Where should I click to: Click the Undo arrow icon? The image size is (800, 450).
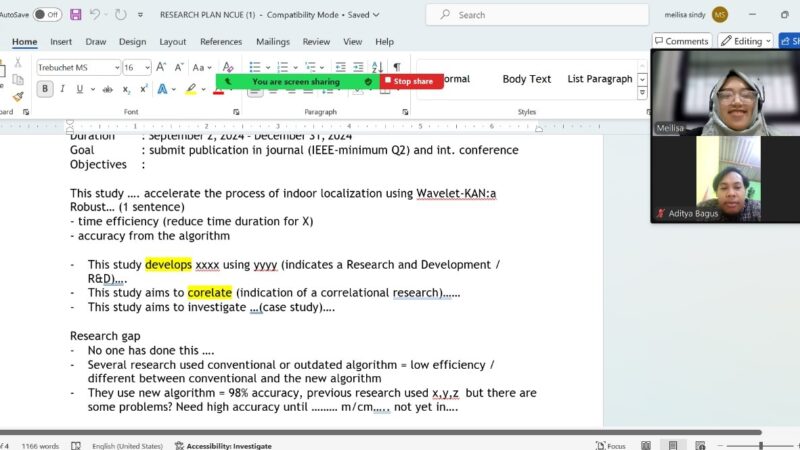[96, 15]
